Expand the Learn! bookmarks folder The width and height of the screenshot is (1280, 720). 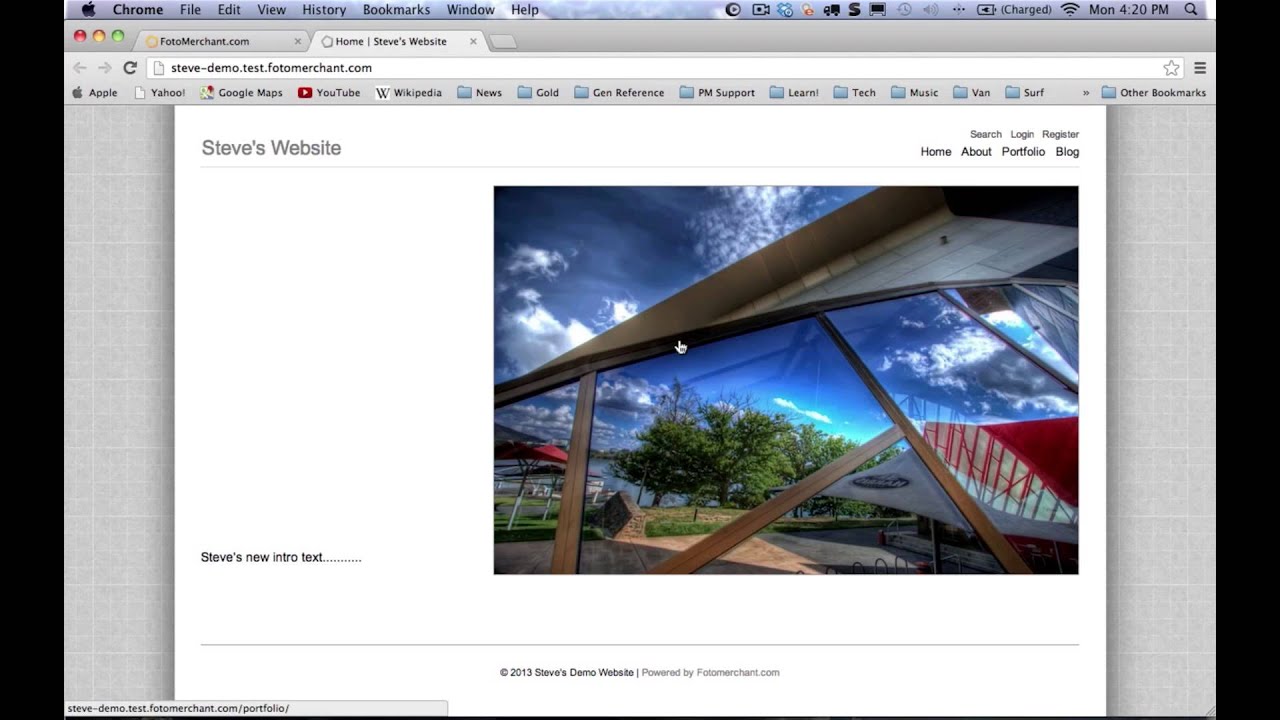(x=794, y=92)
